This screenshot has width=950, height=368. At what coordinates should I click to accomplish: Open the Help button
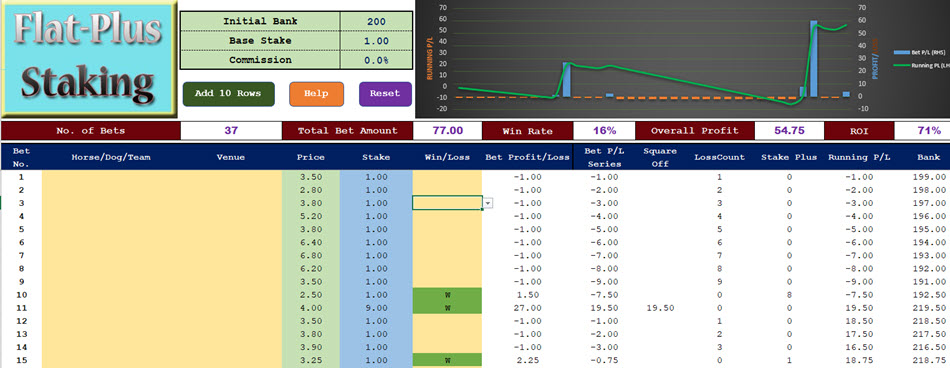click(316, 94)
